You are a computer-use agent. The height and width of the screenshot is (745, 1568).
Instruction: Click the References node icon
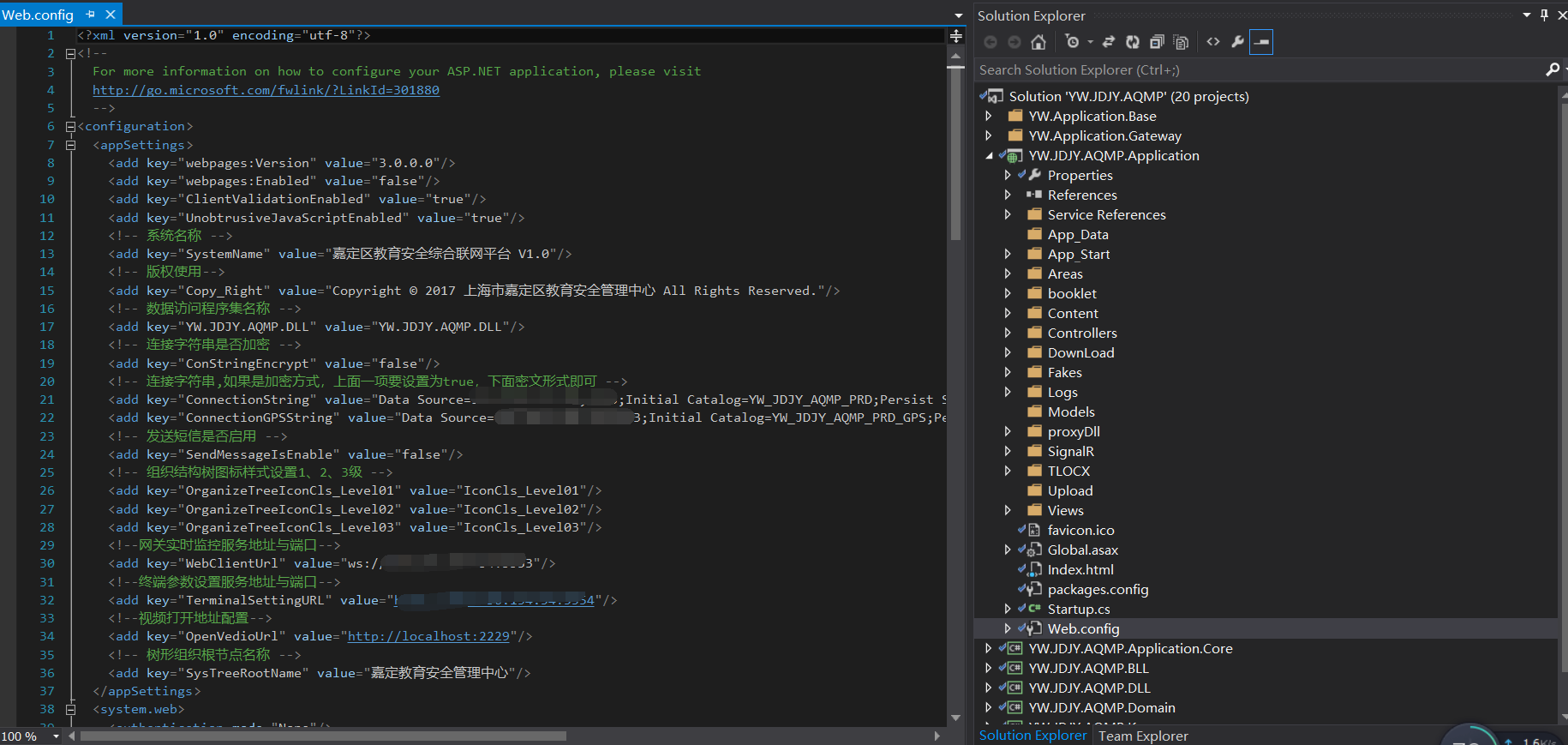(1034, 195)
